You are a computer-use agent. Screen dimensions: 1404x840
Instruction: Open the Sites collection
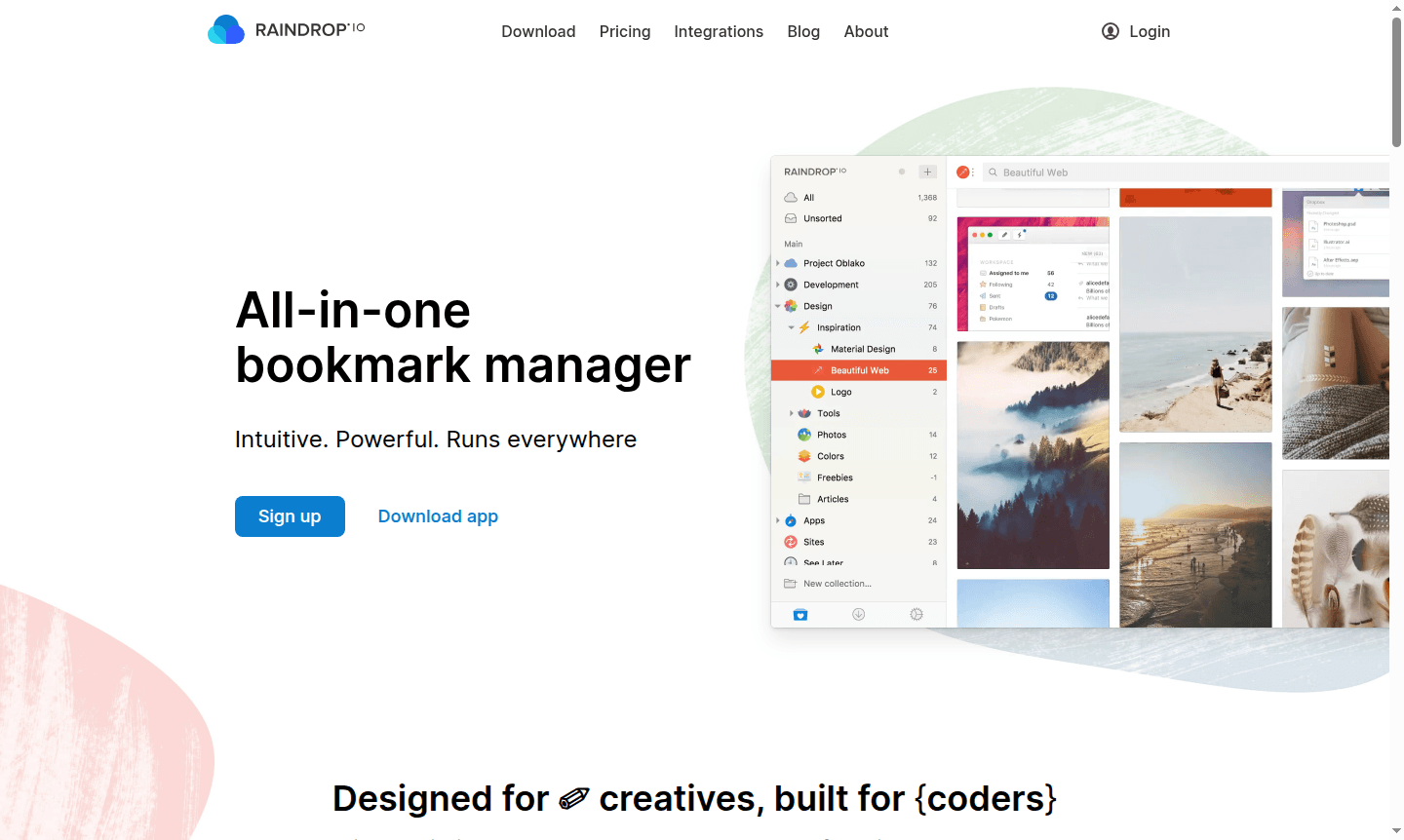point(815,542)
